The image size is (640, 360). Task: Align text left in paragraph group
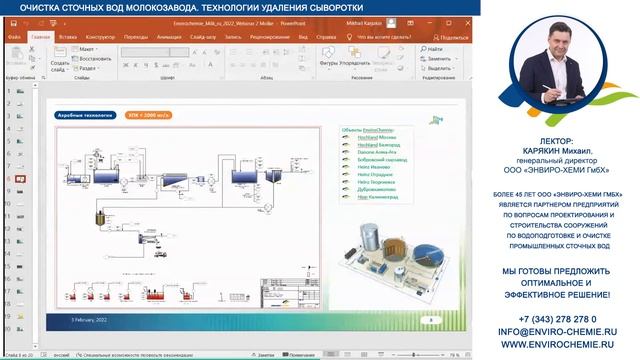233,65
